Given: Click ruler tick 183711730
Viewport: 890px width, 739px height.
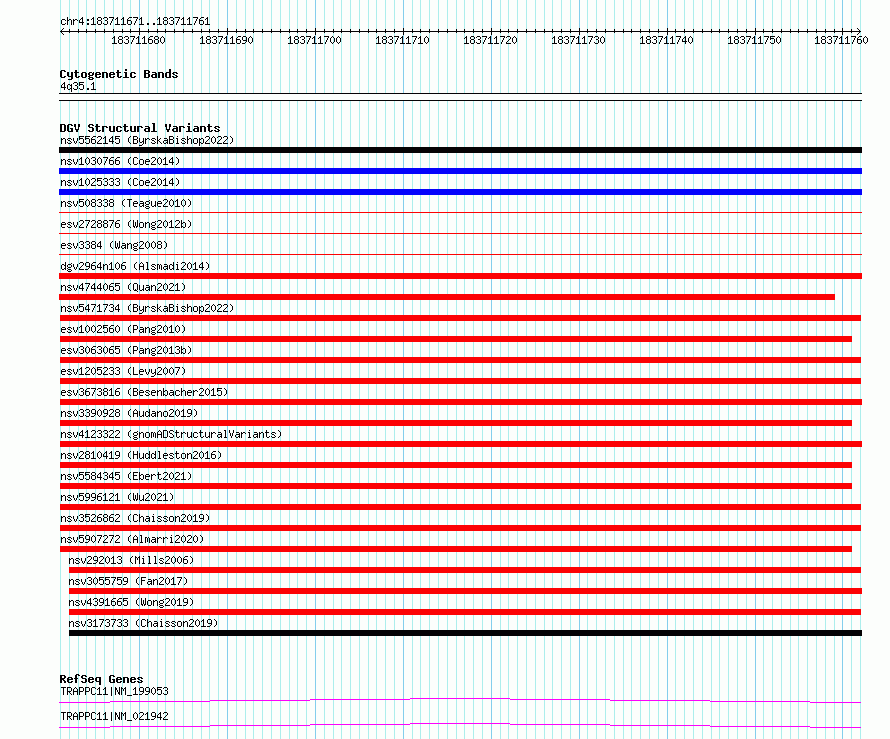Looking at the screenshot, I should [578, 40].
